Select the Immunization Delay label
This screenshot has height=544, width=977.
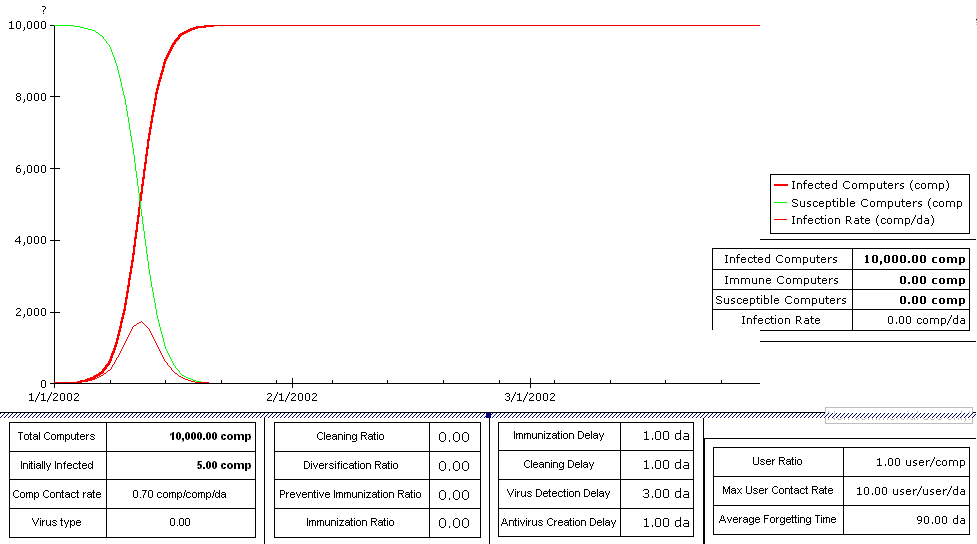[560, 436]
